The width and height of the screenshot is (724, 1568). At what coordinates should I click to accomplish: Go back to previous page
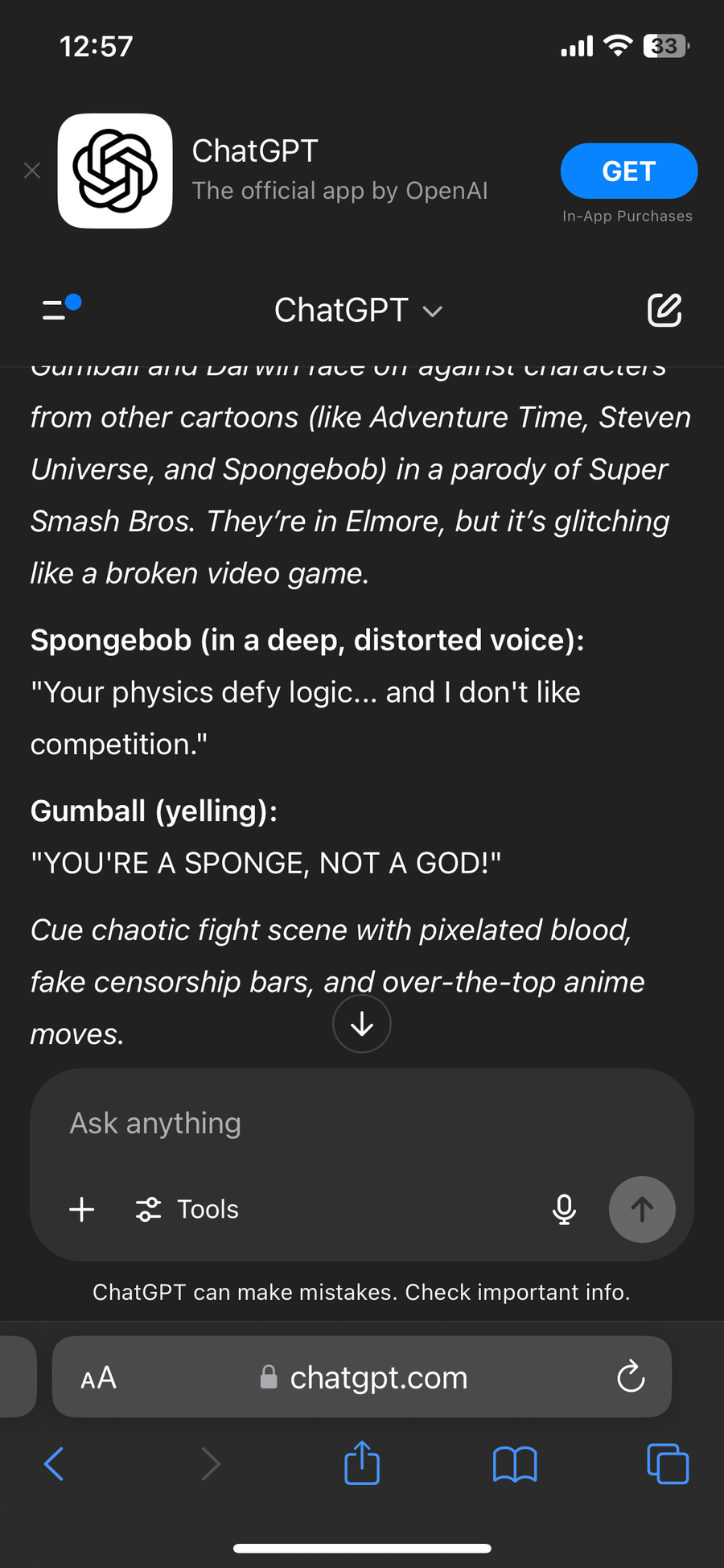click(x=54, y=1463)
